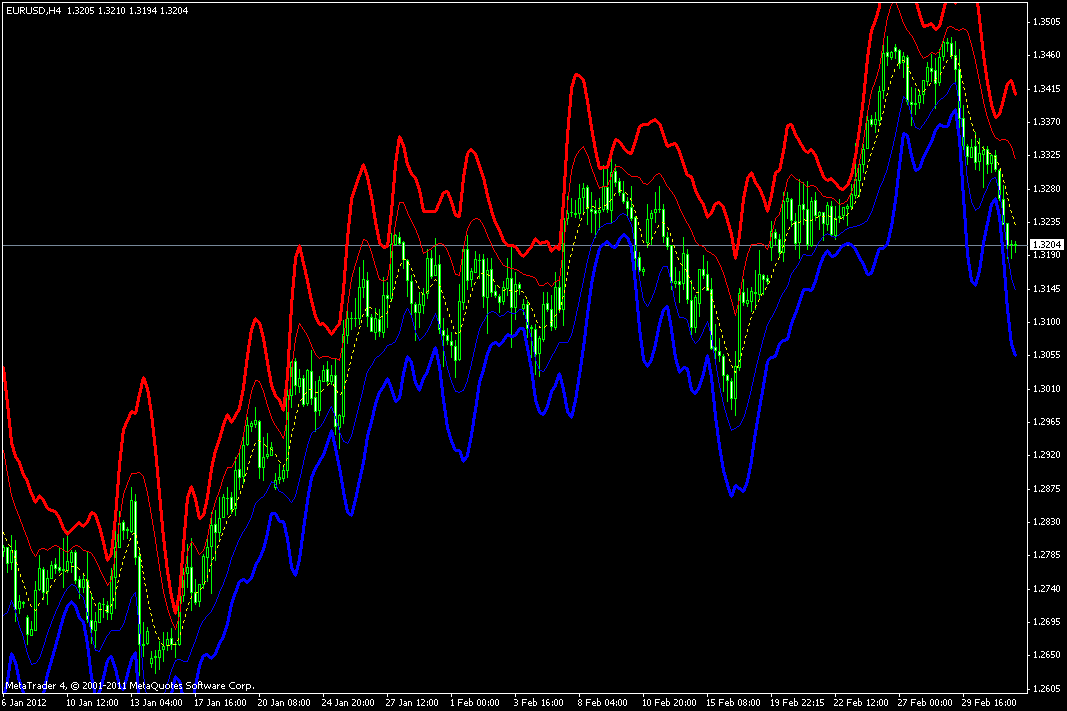
Task: Click the 19 Feb 22:15 time label
Action: [x=797, y=703]
